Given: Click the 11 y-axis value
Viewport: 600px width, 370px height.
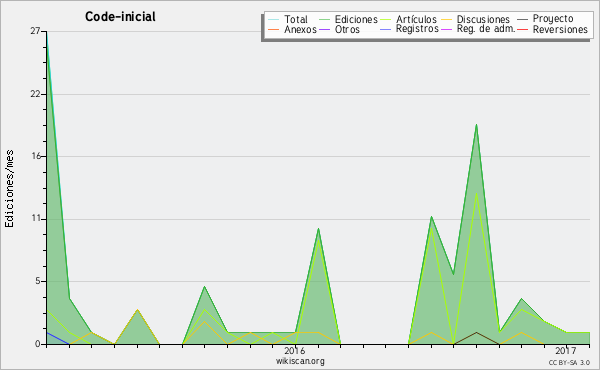Looking at the screenshot, I should pyautogui.click(x=36, y=219).
